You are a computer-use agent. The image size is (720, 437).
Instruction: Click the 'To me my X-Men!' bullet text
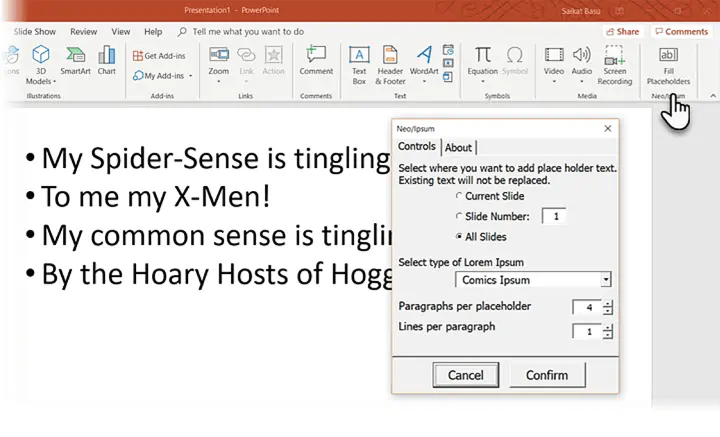[155, 197]
